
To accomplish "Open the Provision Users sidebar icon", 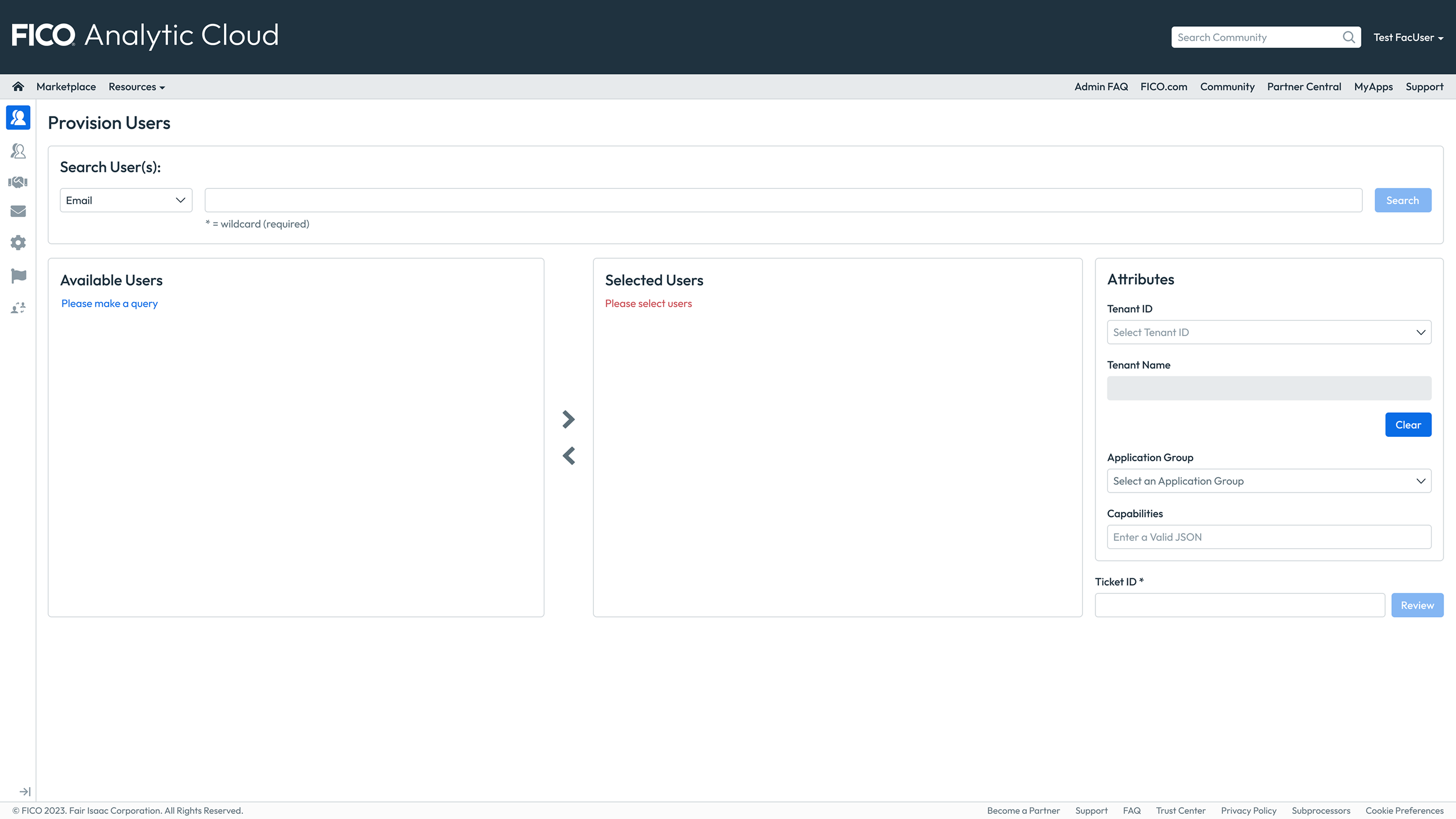I will click(x=18, y=118).
